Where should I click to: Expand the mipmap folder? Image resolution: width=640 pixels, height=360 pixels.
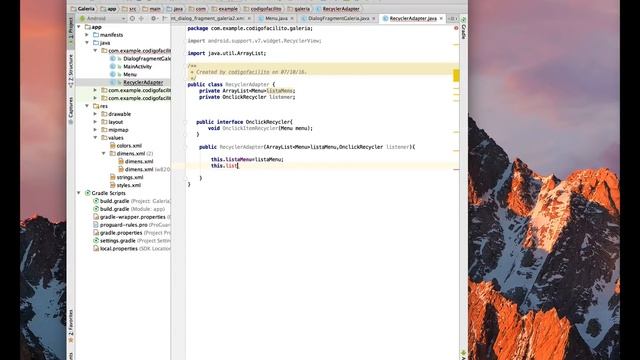coord(95,130)
